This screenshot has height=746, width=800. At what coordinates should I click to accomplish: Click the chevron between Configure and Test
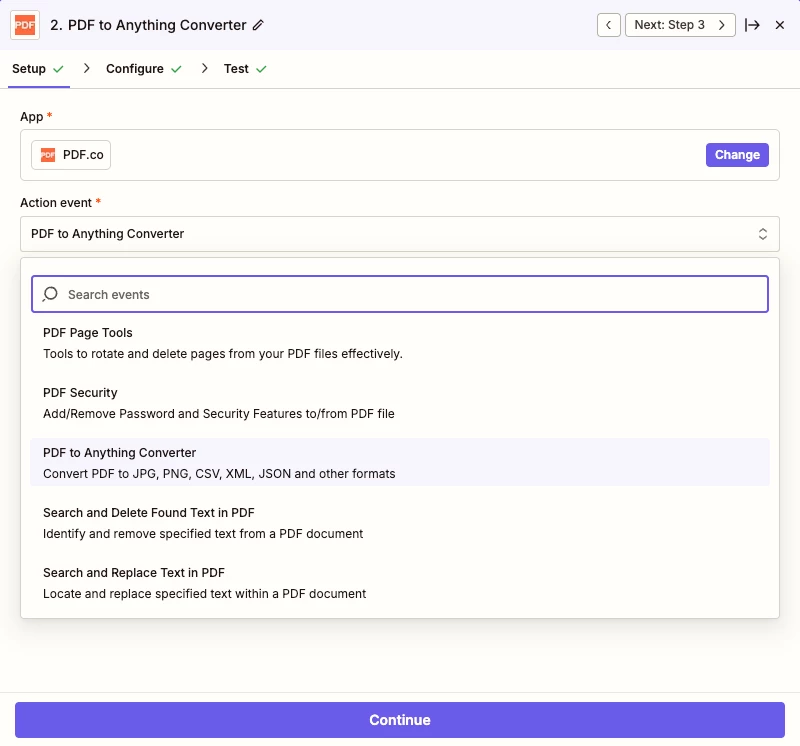205,68
